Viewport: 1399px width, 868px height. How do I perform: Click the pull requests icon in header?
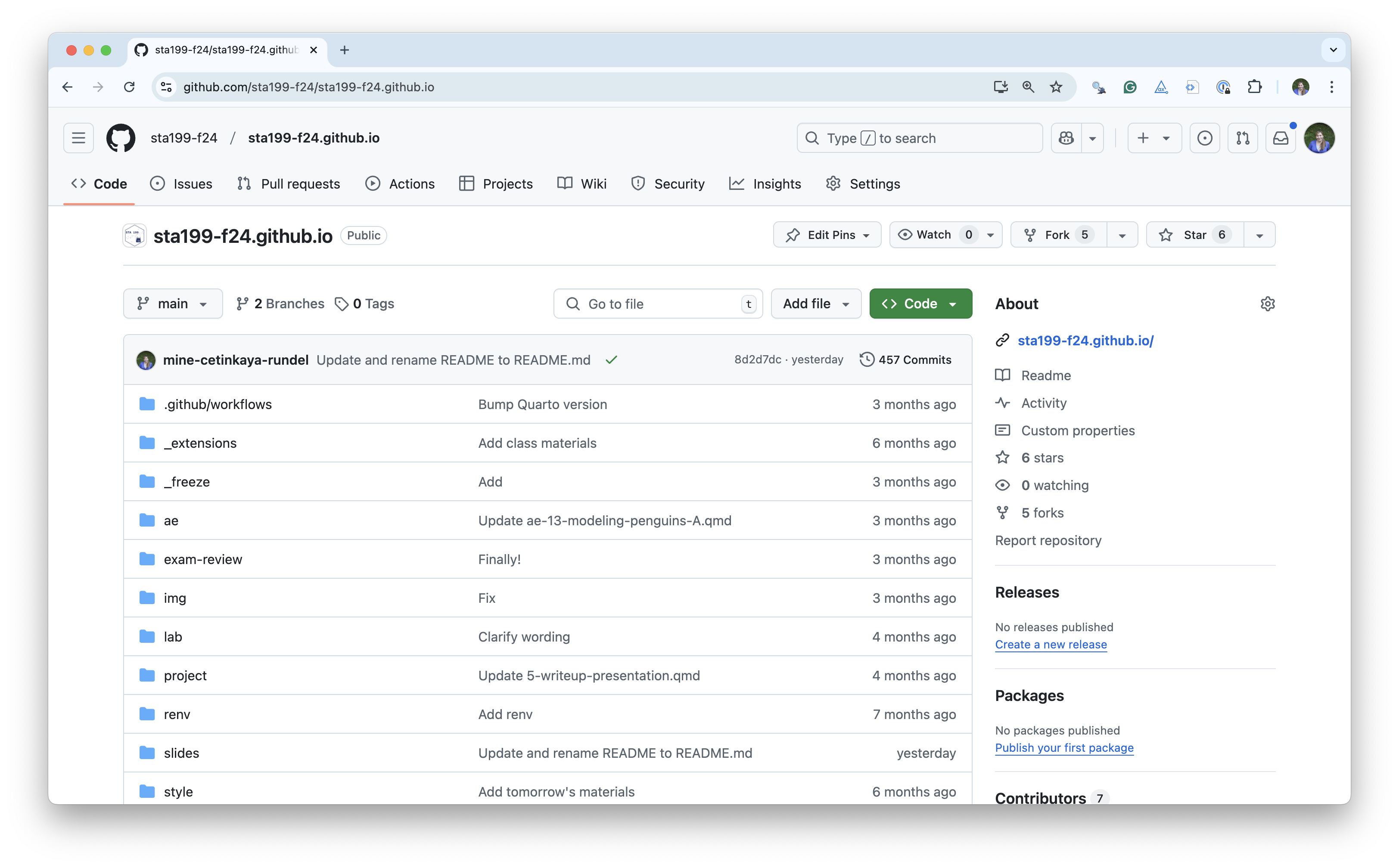click(1243, 138)
